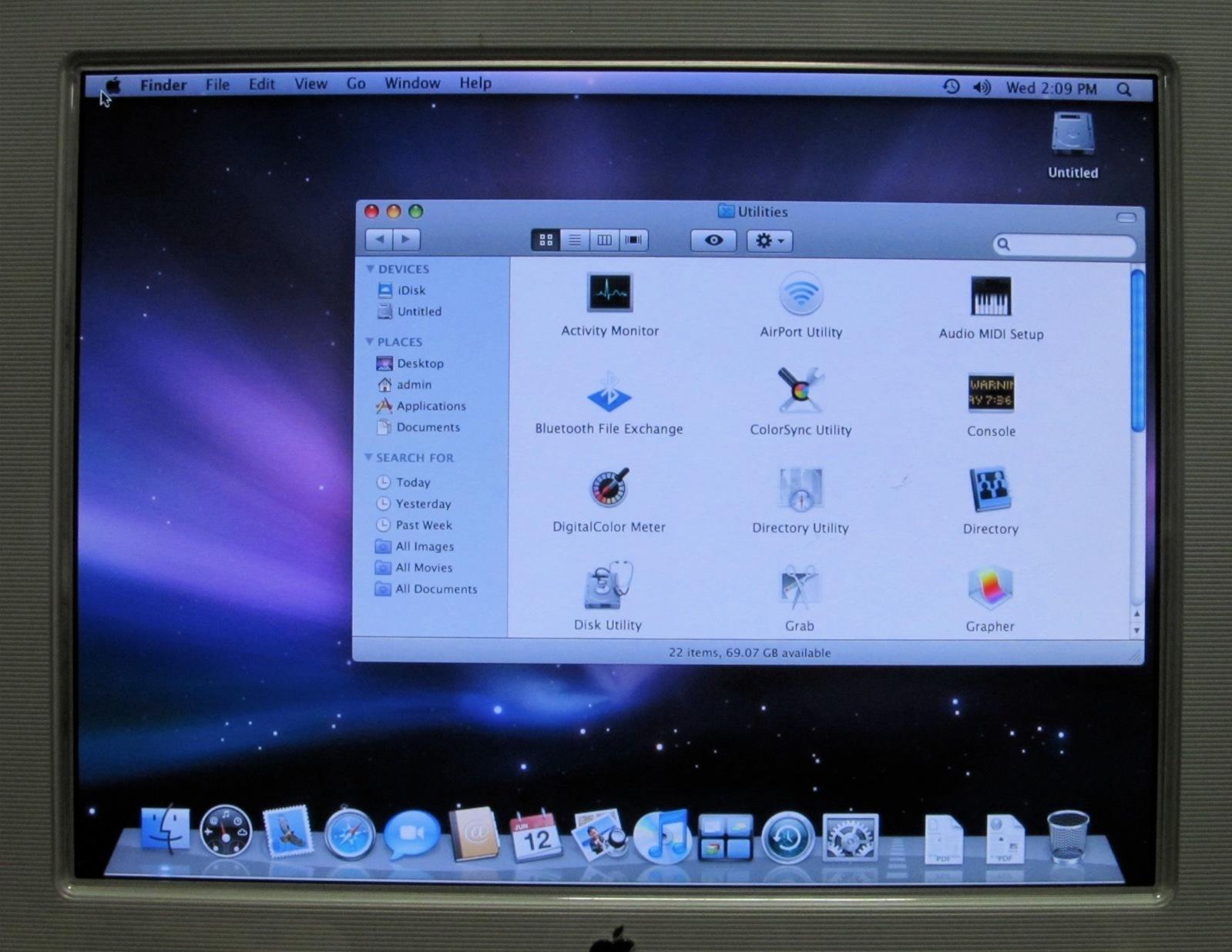
Task: Collapse the PLACES sidebar section
Action: click(369, 341)
